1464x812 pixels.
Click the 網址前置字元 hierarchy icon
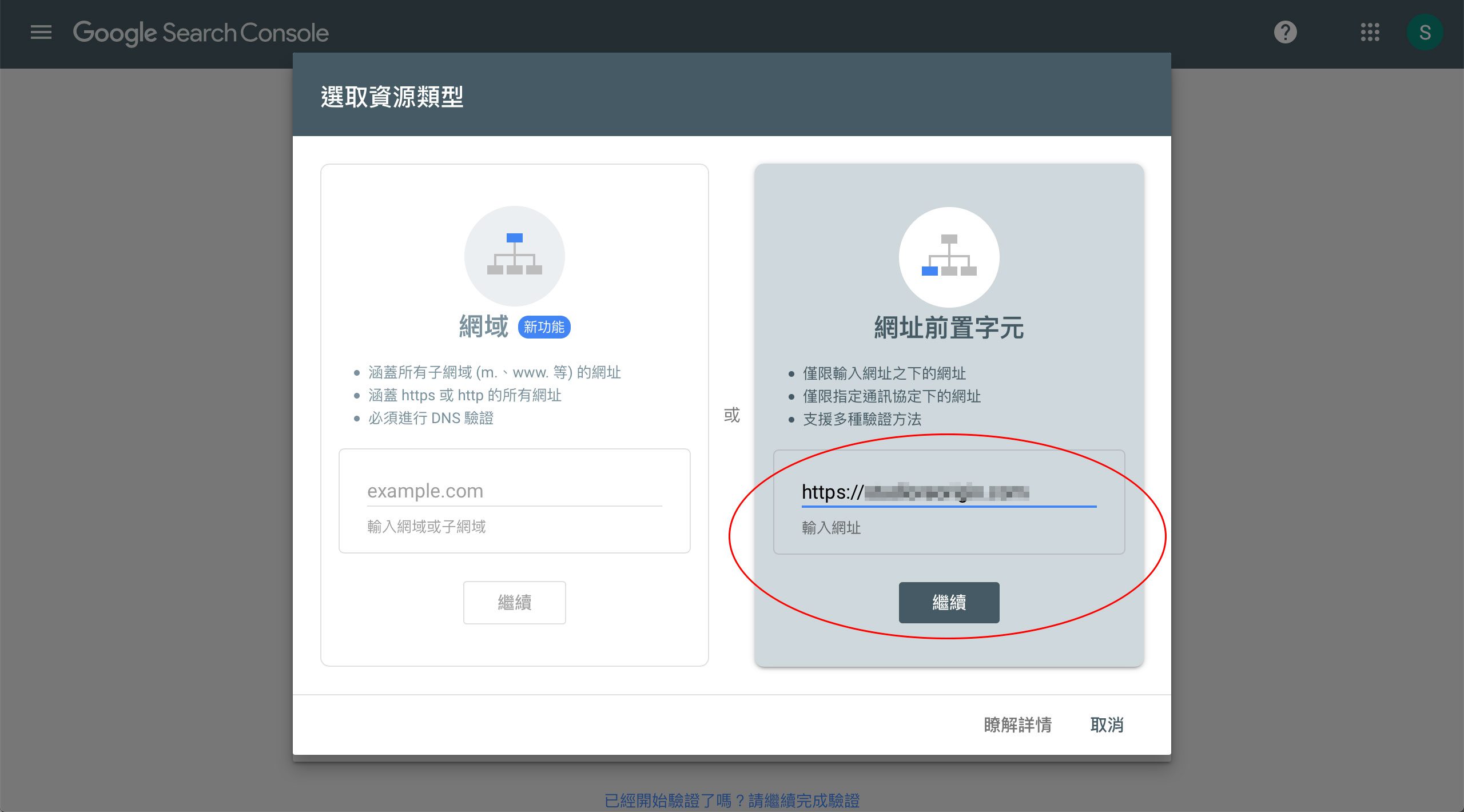pos(949,256)
